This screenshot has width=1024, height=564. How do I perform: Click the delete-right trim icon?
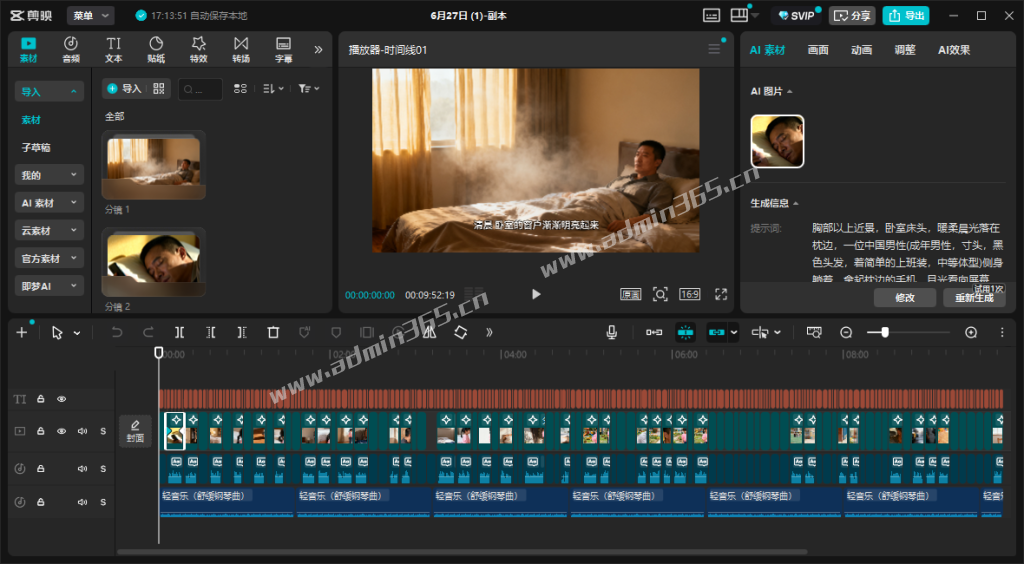click(242, 332)
